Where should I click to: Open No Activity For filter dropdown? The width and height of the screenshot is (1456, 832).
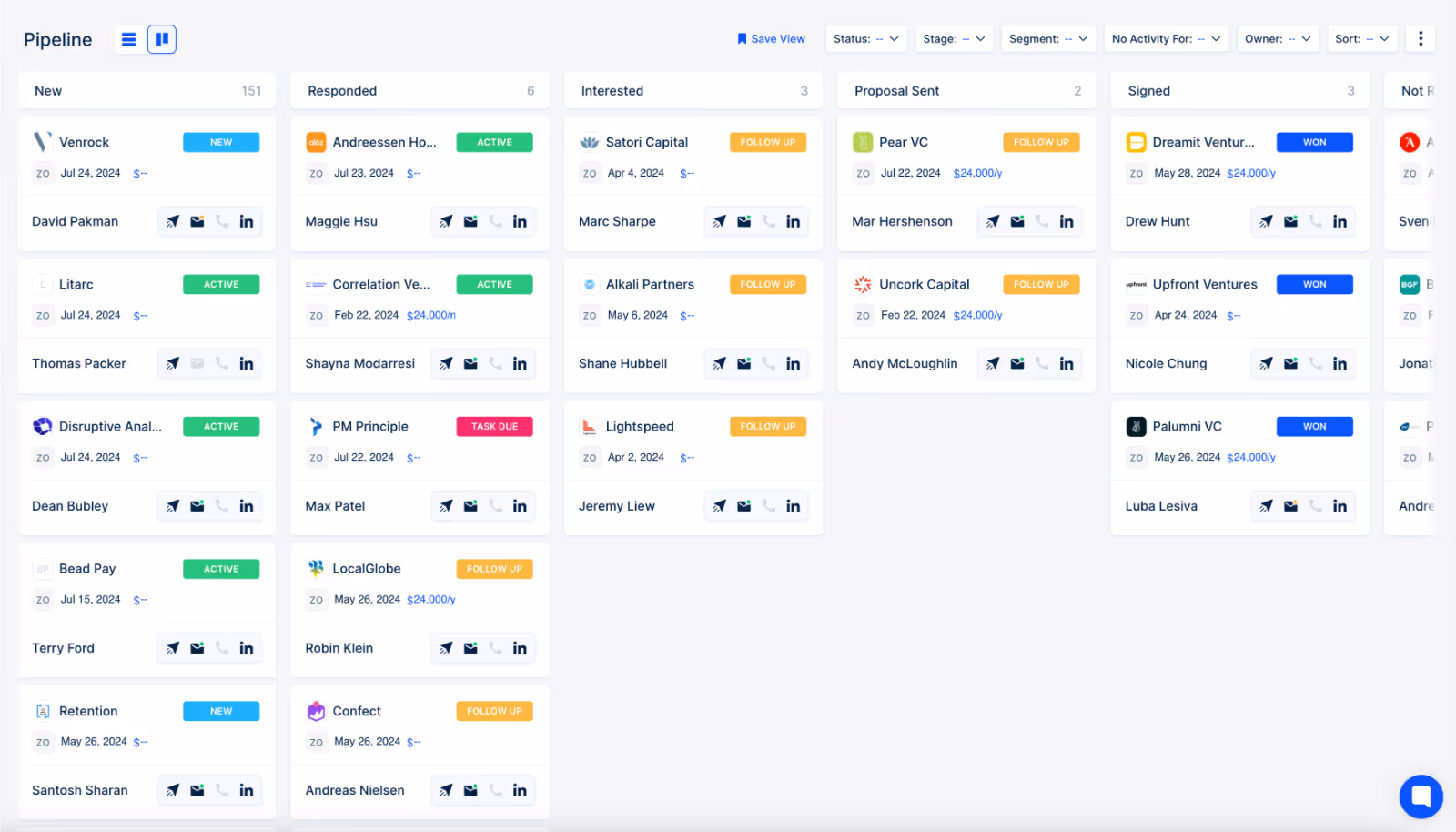[1166, 39]
